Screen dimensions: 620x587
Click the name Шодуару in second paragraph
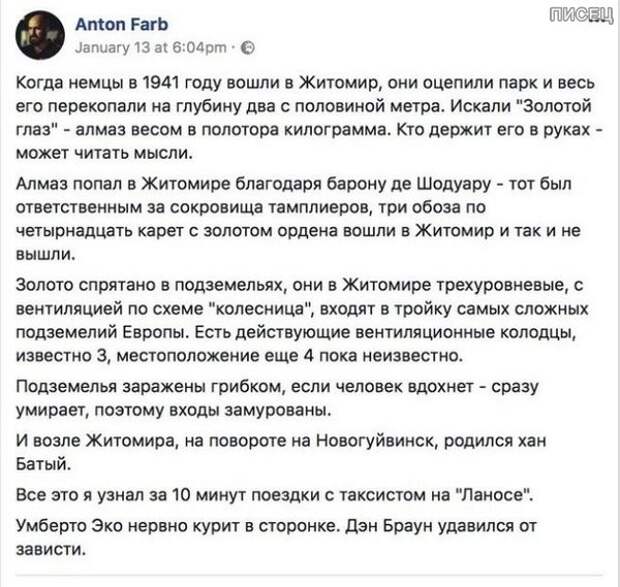pyautogui.click(x=453, y=184)
